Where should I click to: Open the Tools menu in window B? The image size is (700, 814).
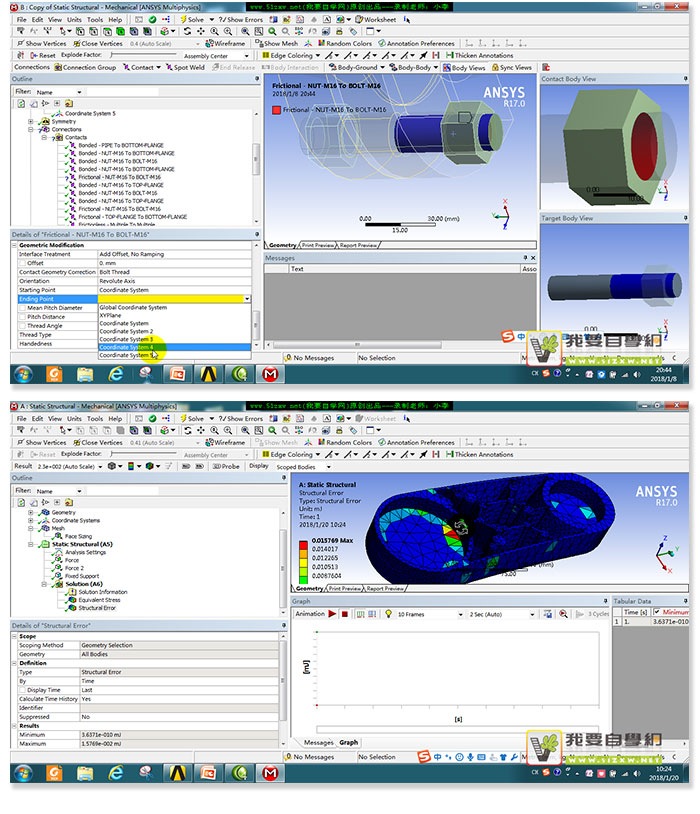point(95,19)
